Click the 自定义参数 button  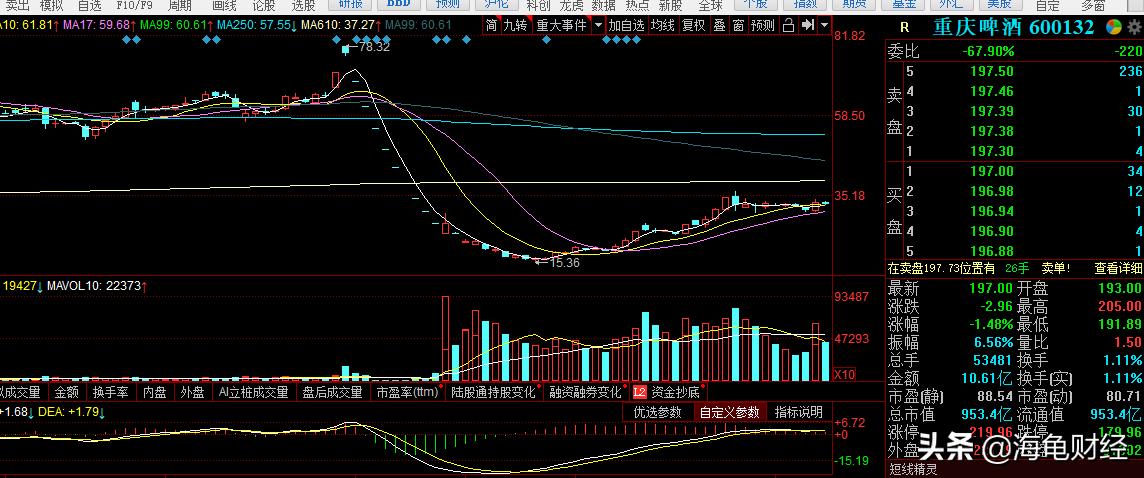click(x=730, y=412)
